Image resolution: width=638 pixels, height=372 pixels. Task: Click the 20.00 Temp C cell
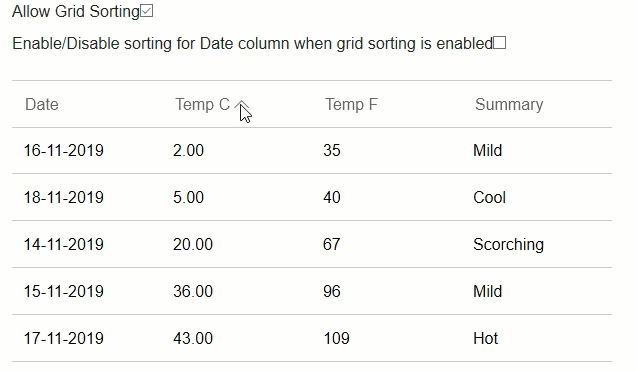[193, 245]
